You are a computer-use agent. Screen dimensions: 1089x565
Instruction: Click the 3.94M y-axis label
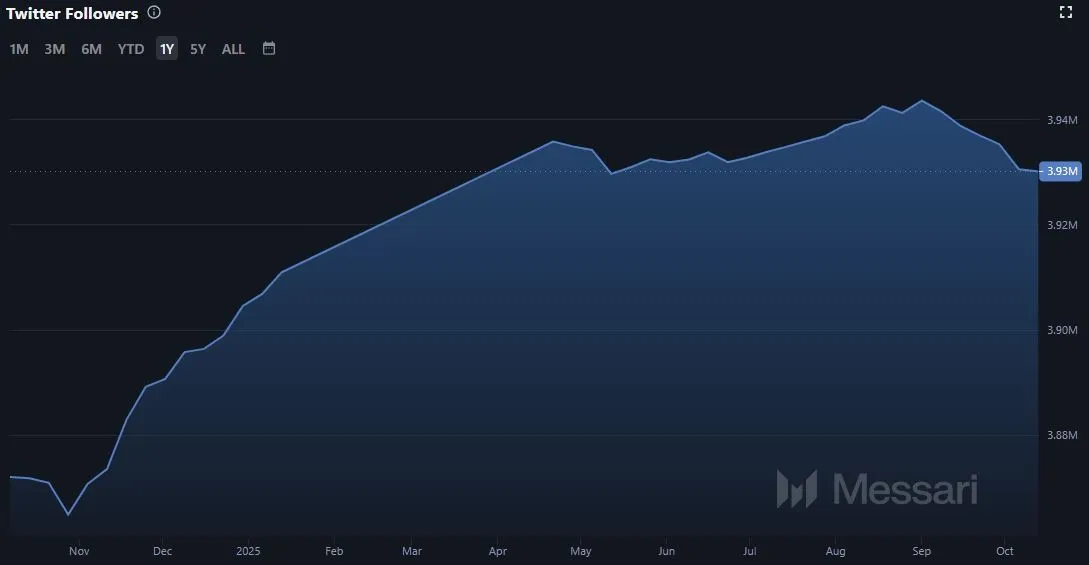[1062, 120]
